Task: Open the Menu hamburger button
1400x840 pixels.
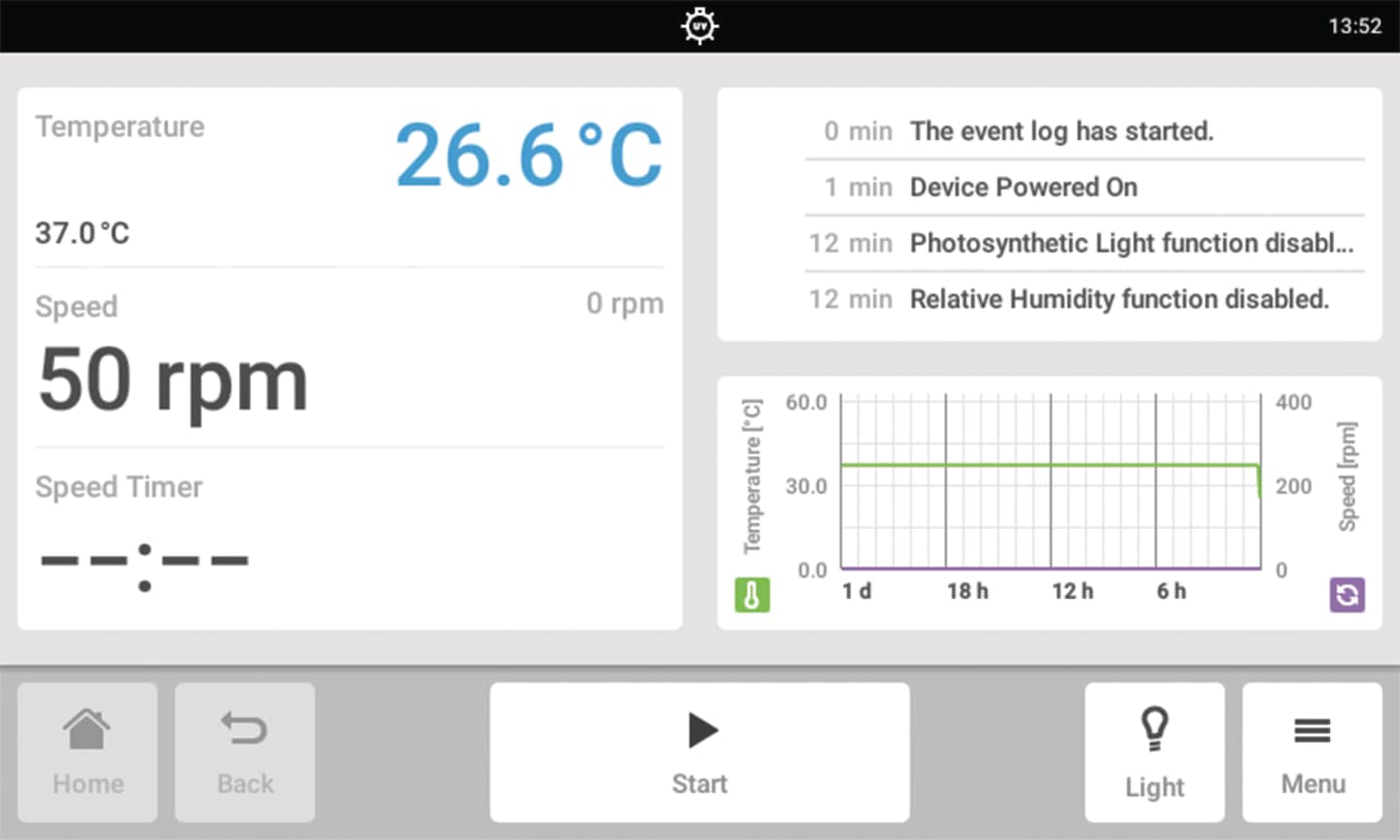Action: [x=1312, y=752]
